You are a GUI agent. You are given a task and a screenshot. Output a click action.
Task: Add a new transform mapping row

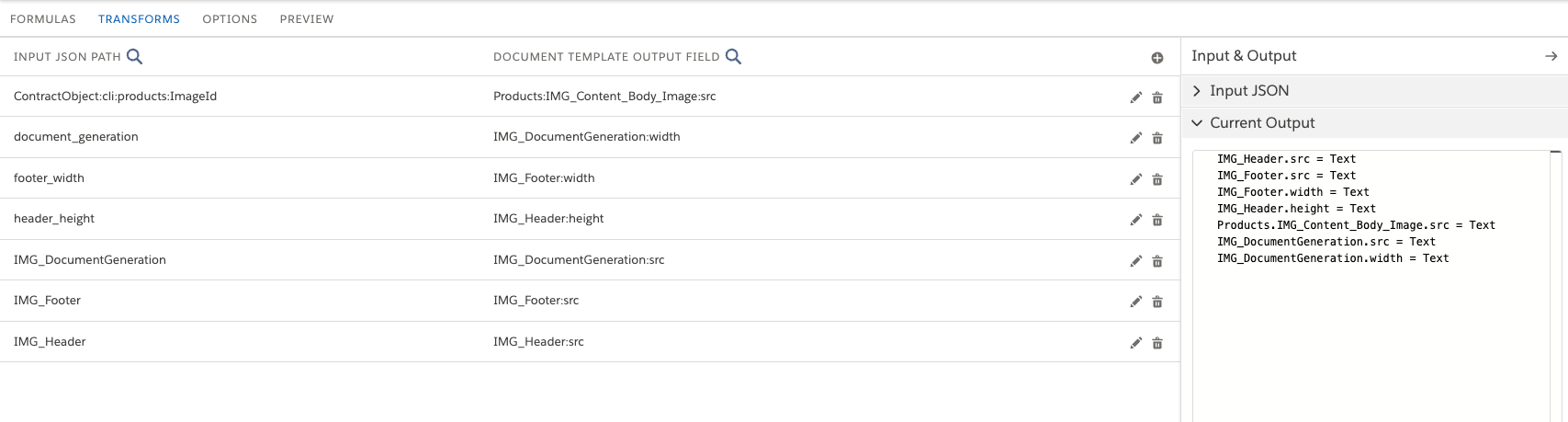(x=1157, y=58)
